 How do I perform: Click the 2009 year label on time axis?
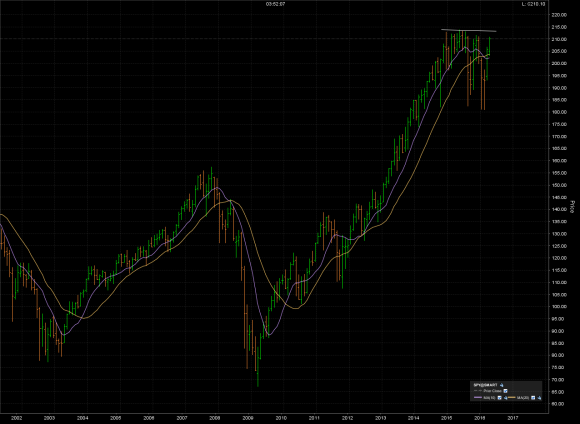click(249, 418)
